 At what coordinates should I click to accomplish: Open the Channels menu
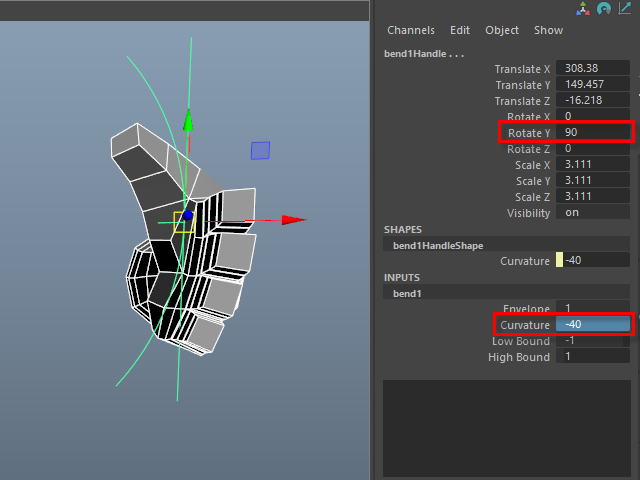[411, 30]
